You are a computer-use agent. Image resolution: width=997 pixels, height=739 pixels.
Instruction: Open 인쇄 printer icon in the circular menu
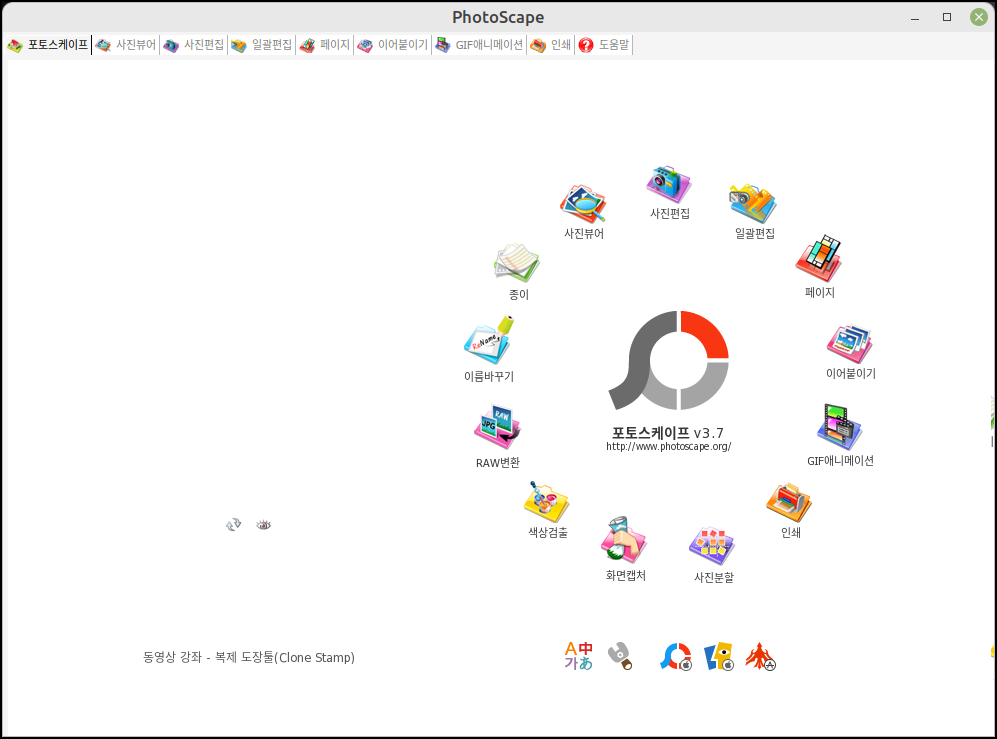pos(789,502)
